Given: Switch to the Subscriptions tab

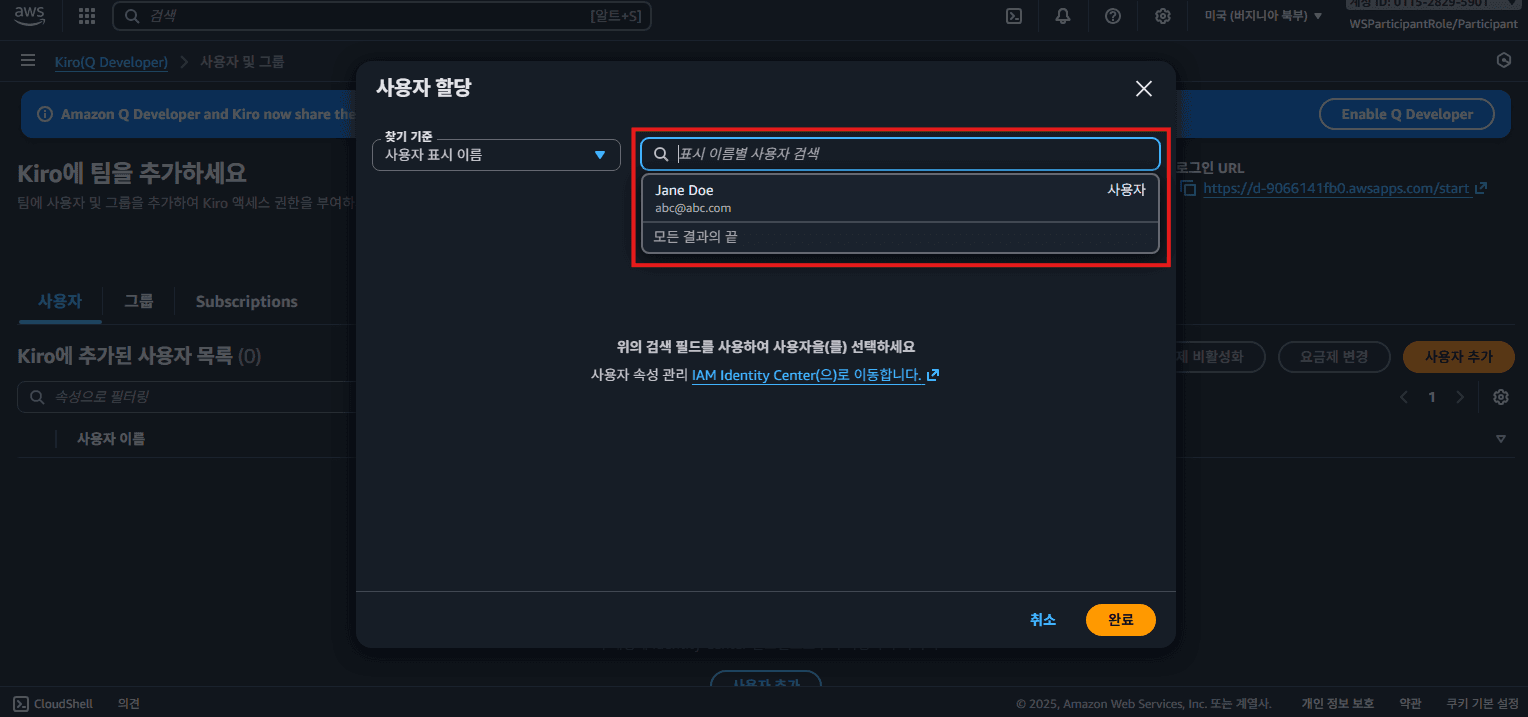Looking at the screenshot, I should [246, 301].
